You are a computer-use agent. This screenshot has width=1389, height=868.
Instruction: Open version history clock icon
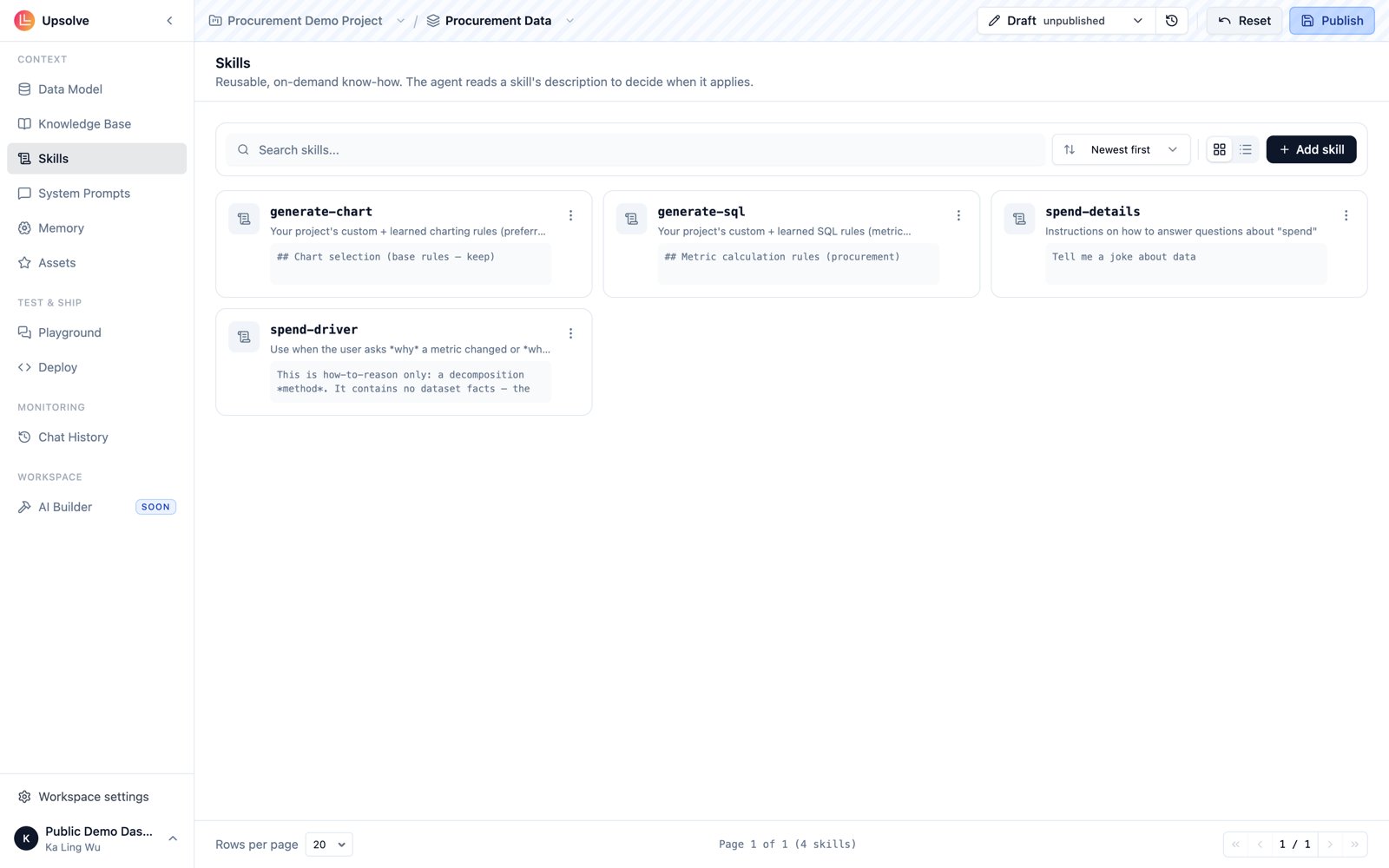1171,21
